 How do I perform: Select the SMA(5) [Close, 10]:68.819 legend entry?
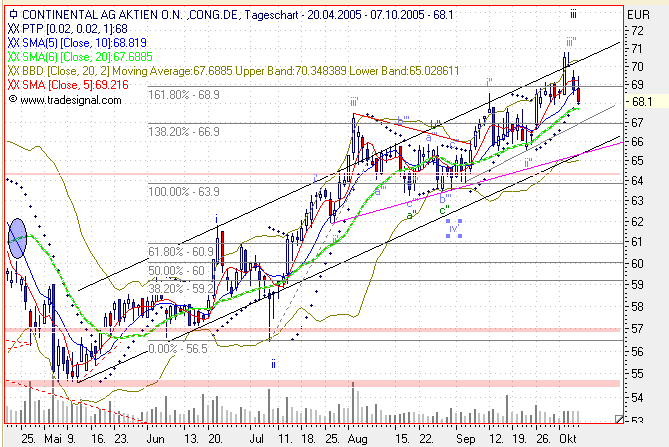(84, 43)
